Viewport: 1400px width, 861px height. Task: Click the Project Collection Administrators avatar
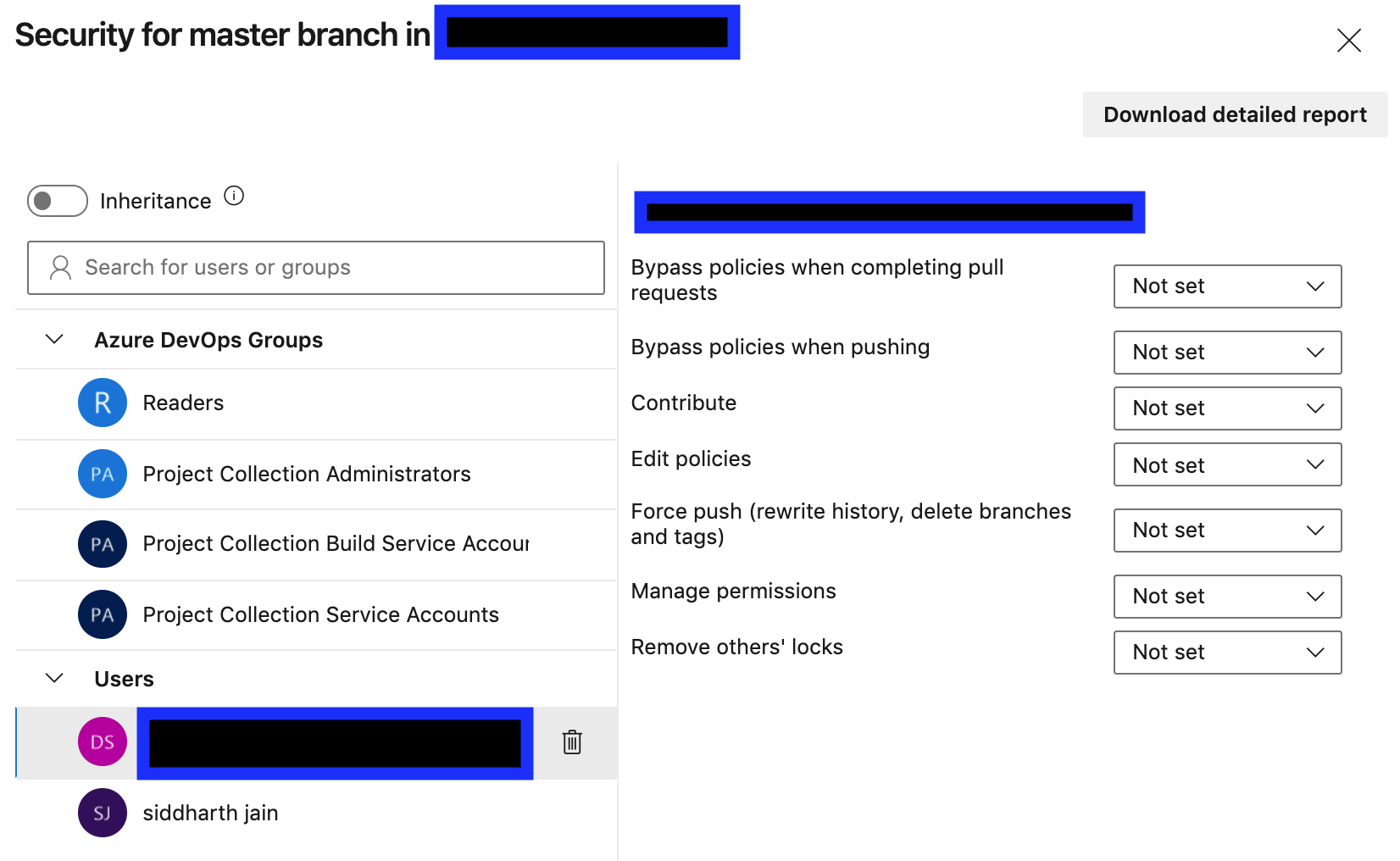click(x=103, y=474)
